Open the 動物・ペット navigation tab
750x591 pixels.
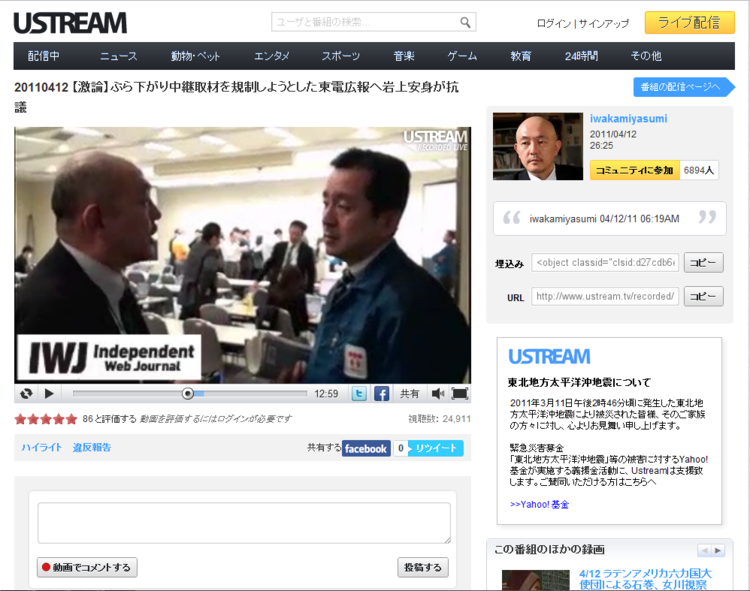[x=195, y=56]
